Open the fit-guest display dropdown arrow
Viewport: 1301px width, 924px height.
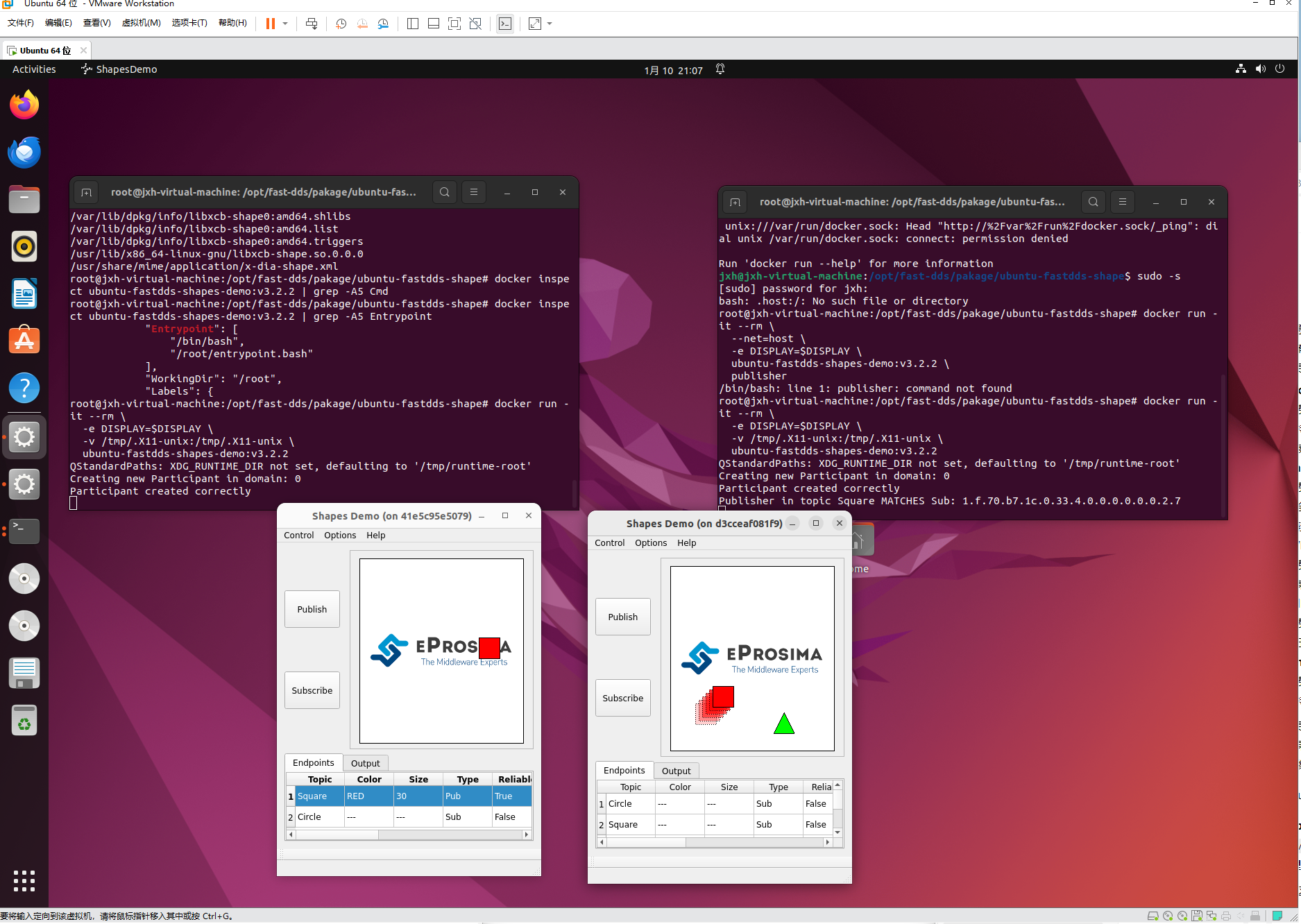(549, 23)
